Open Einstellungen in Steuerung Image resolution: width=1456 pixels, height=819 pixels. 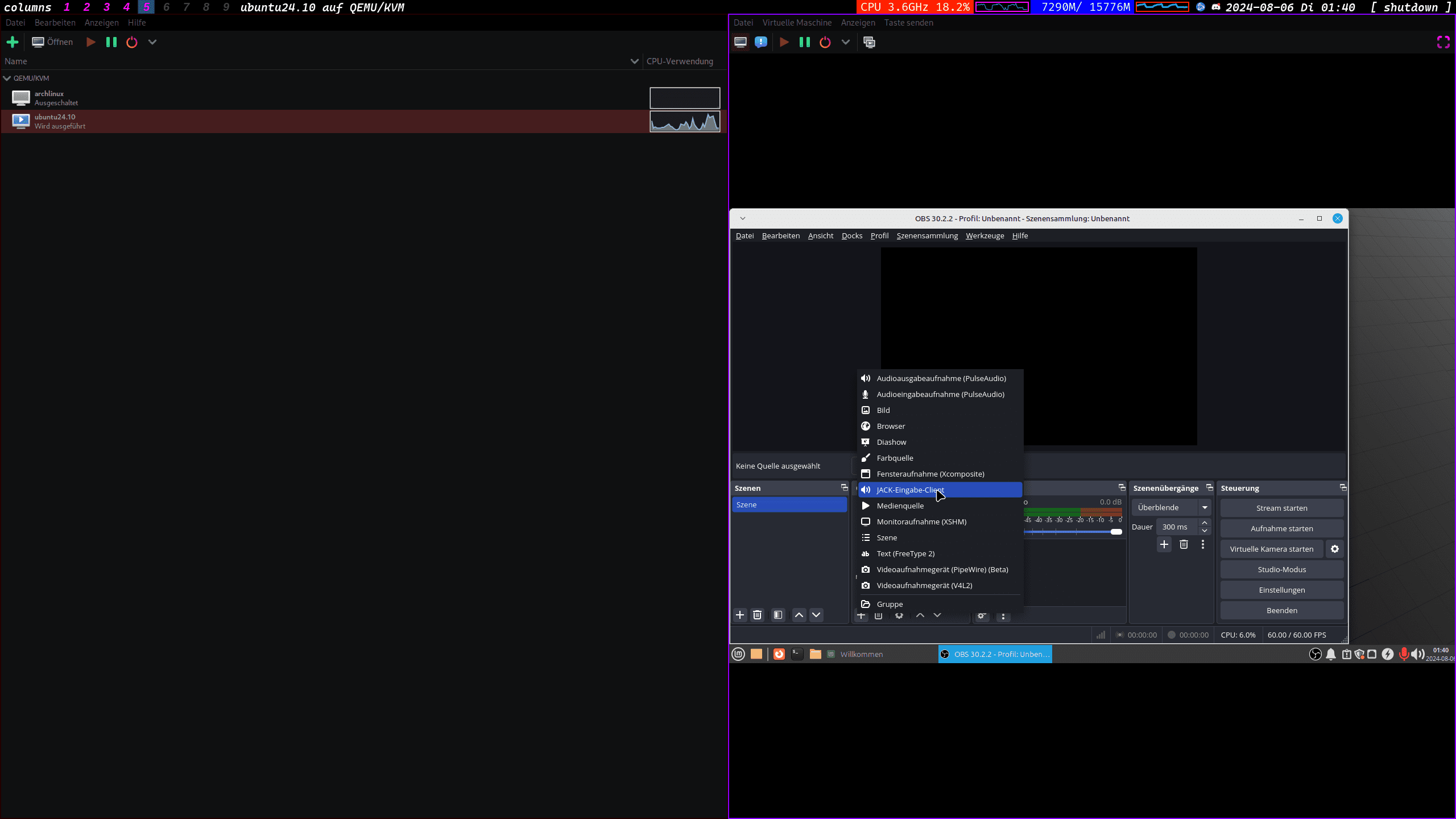tap(1282, 590)
